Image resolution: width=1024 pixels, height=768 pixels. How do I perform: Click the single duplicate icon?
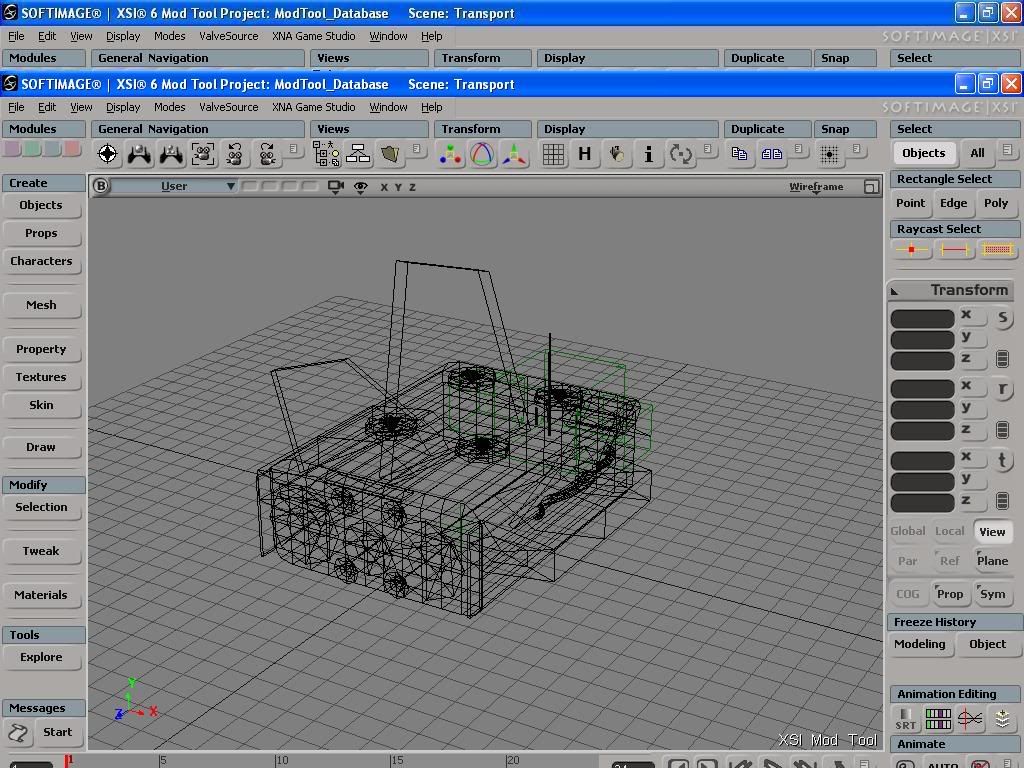coord(739,154)
